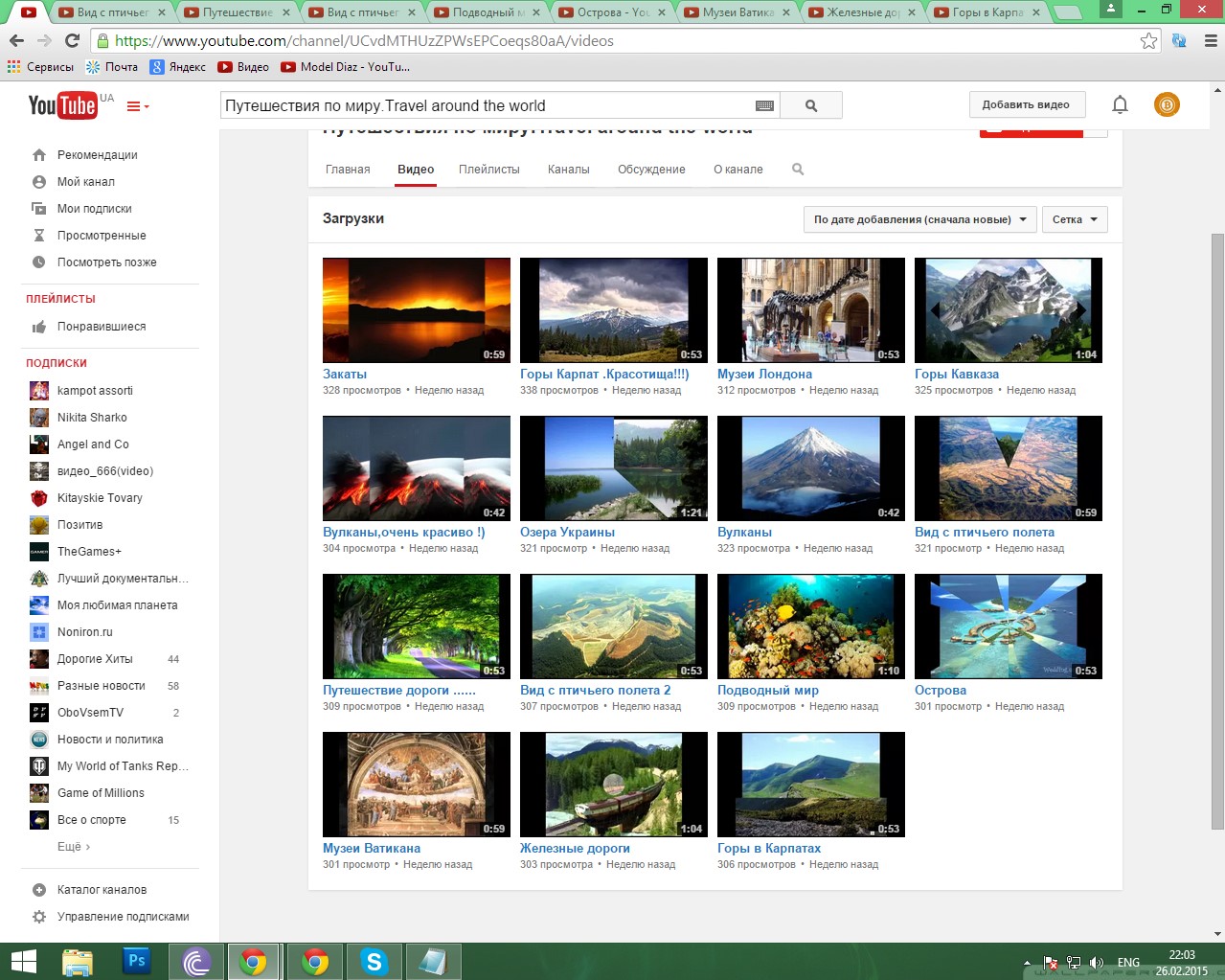Open Посмотреть позже in the sidebar
The width and height of the screenshot is (1225, 980).
click(106, 262)
